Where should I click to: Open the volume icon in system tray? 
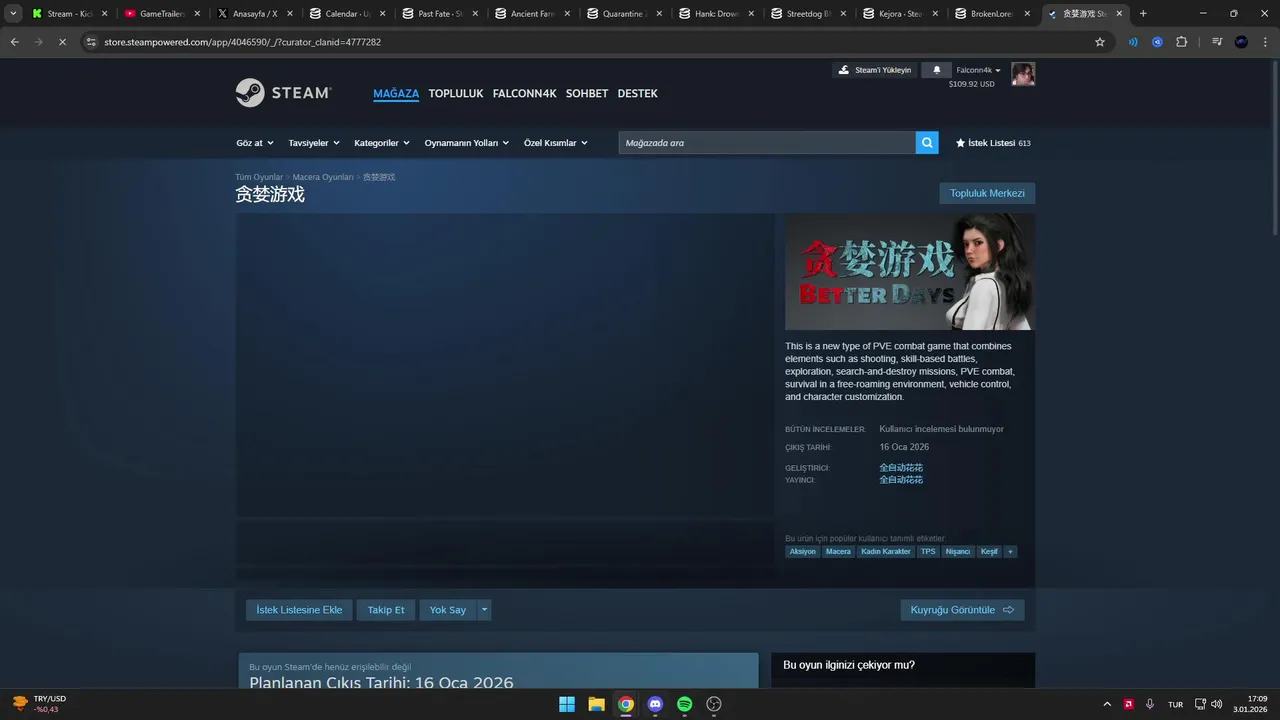click(1217, 704)
